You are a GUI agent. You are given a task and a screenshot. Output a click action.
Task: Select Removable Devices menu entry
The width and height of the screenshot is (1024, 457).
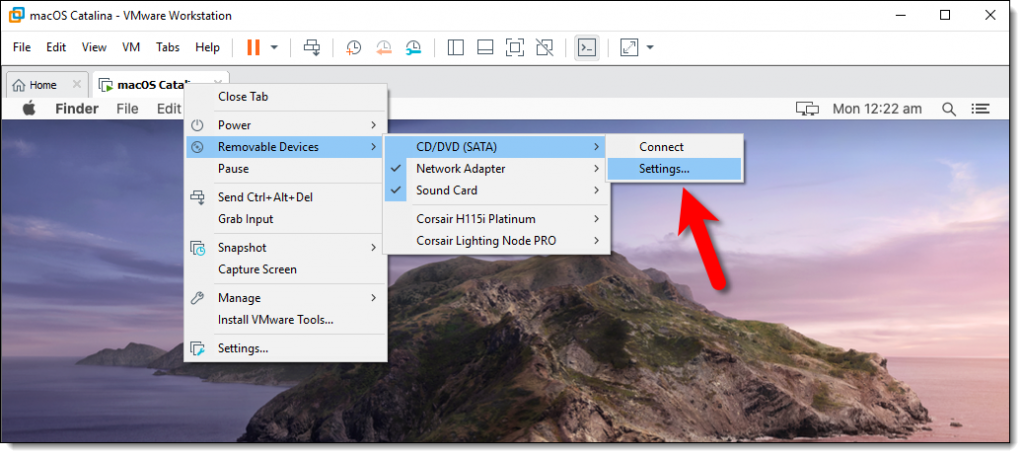tap(286, 147)
